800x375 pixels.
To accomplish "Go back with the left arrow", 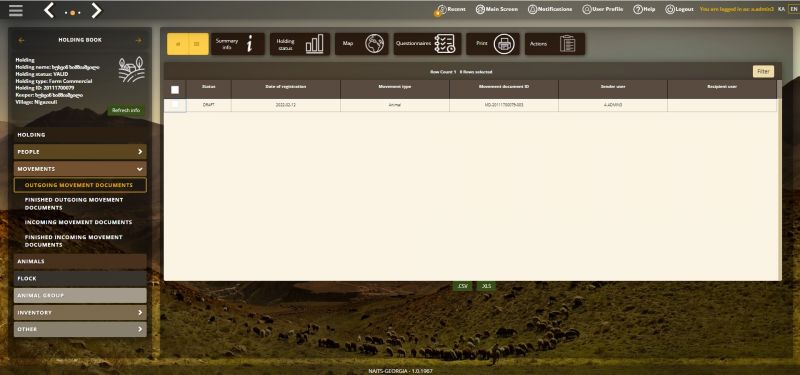I will click(x=49, y=10).
